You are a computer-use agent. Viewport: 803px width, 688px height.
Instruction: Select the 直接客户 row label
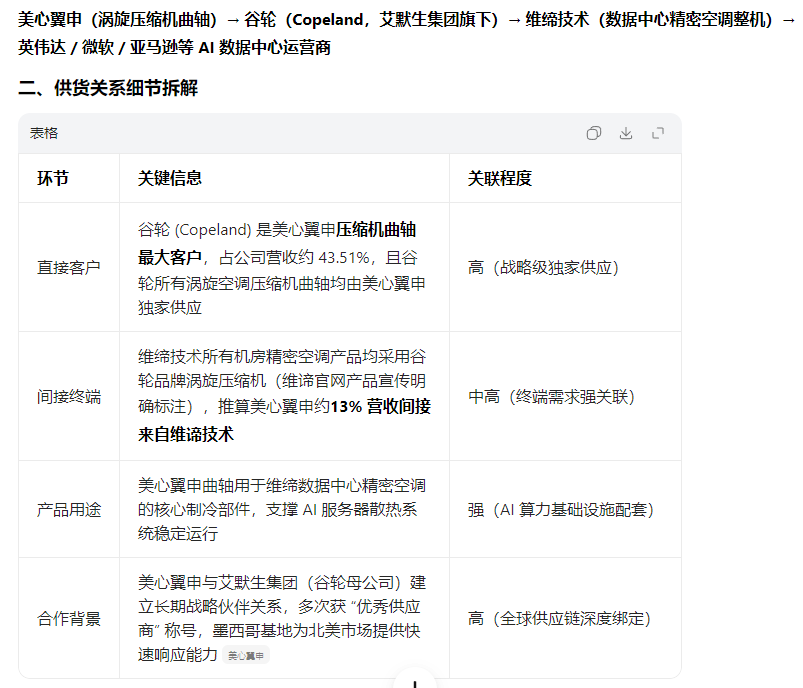[69, 267]
